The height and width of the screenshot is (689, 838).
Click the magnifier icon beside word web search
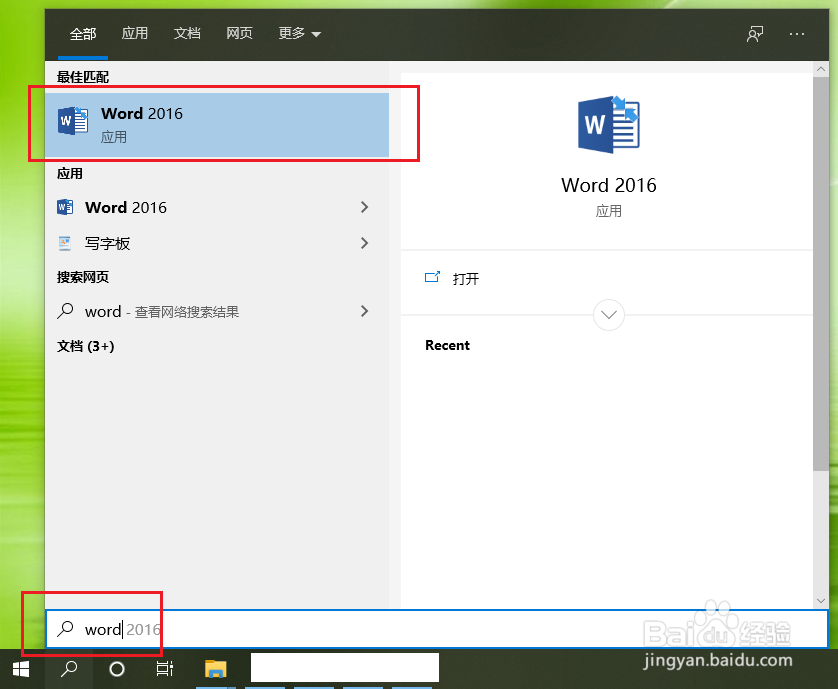65,311
